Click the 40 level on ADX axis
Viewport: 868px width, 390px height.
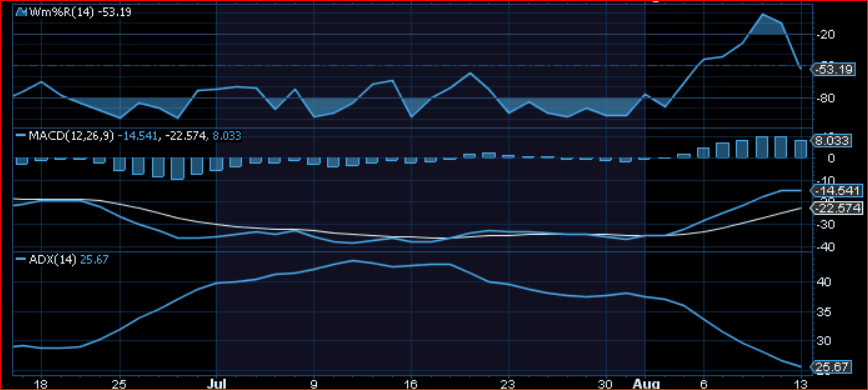[822, 282]
